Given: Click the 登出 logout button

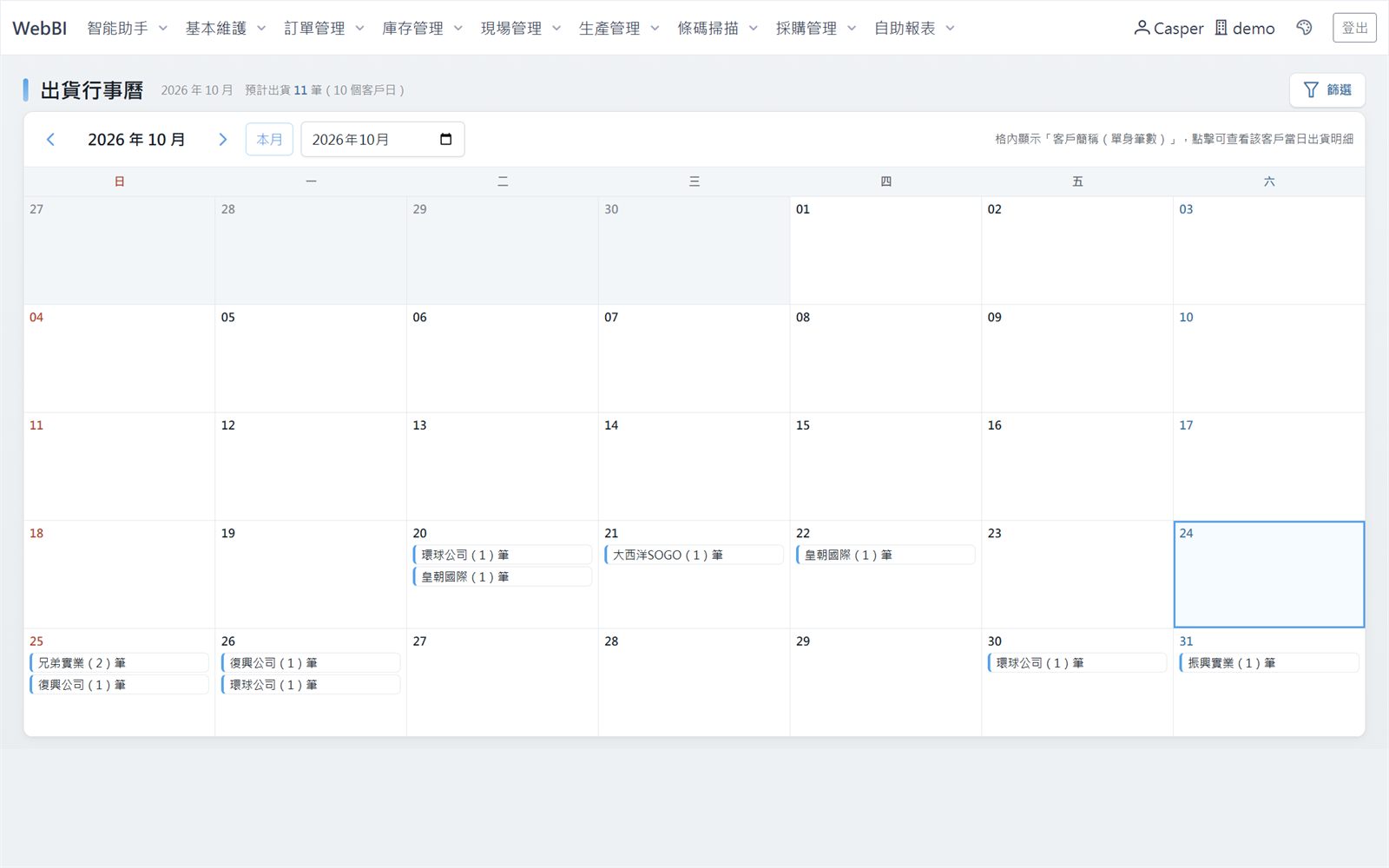Looking at the screenshot, I should 1354,28.
